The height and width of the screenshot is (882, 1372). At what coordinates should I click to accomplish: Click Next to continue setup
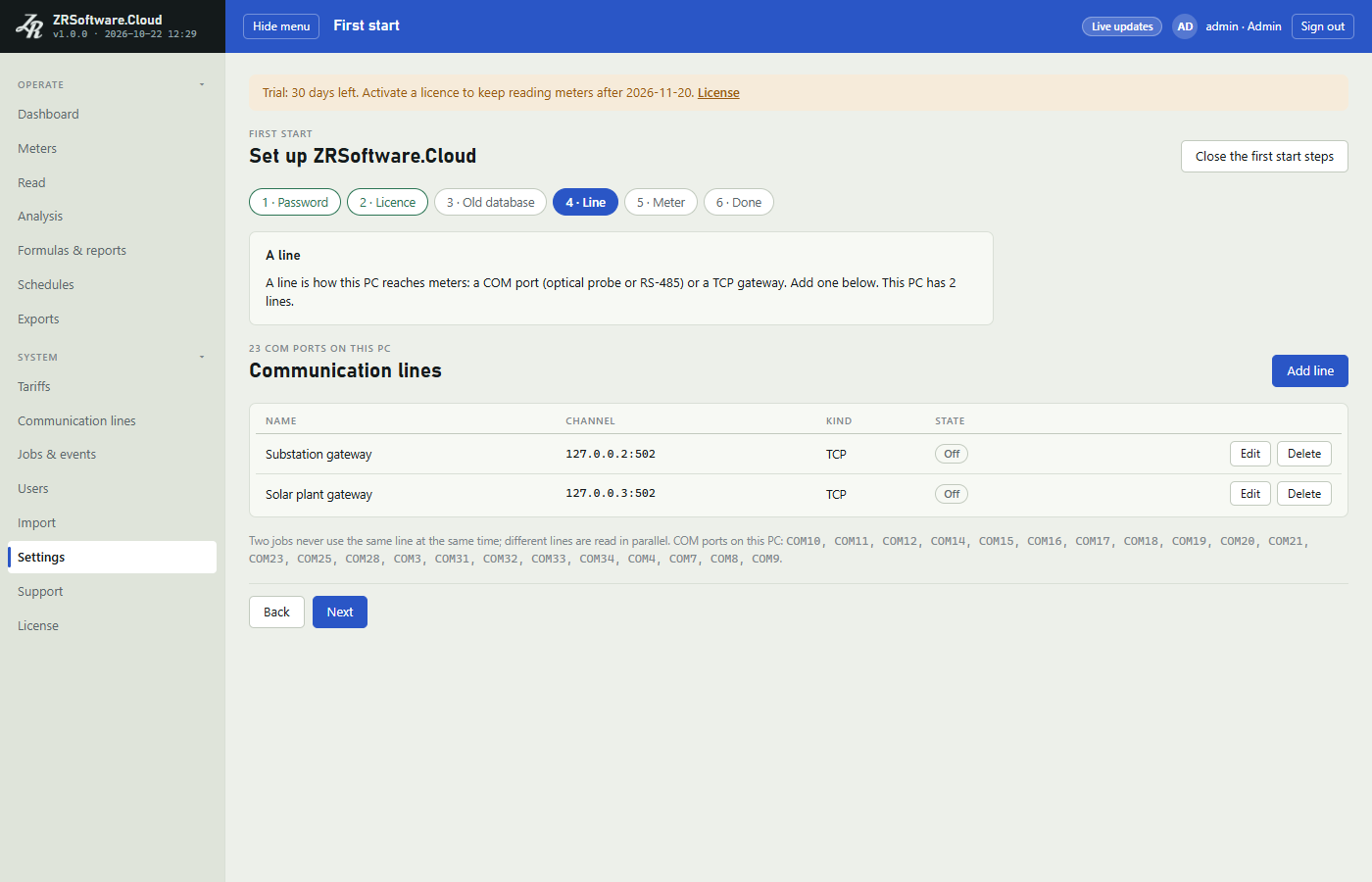point(340,612)
